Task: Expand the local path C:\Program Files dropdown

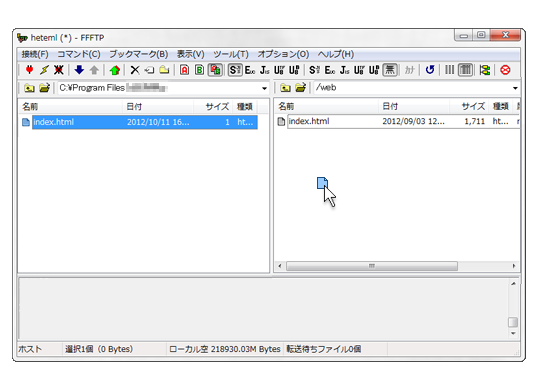Action: 264,88
